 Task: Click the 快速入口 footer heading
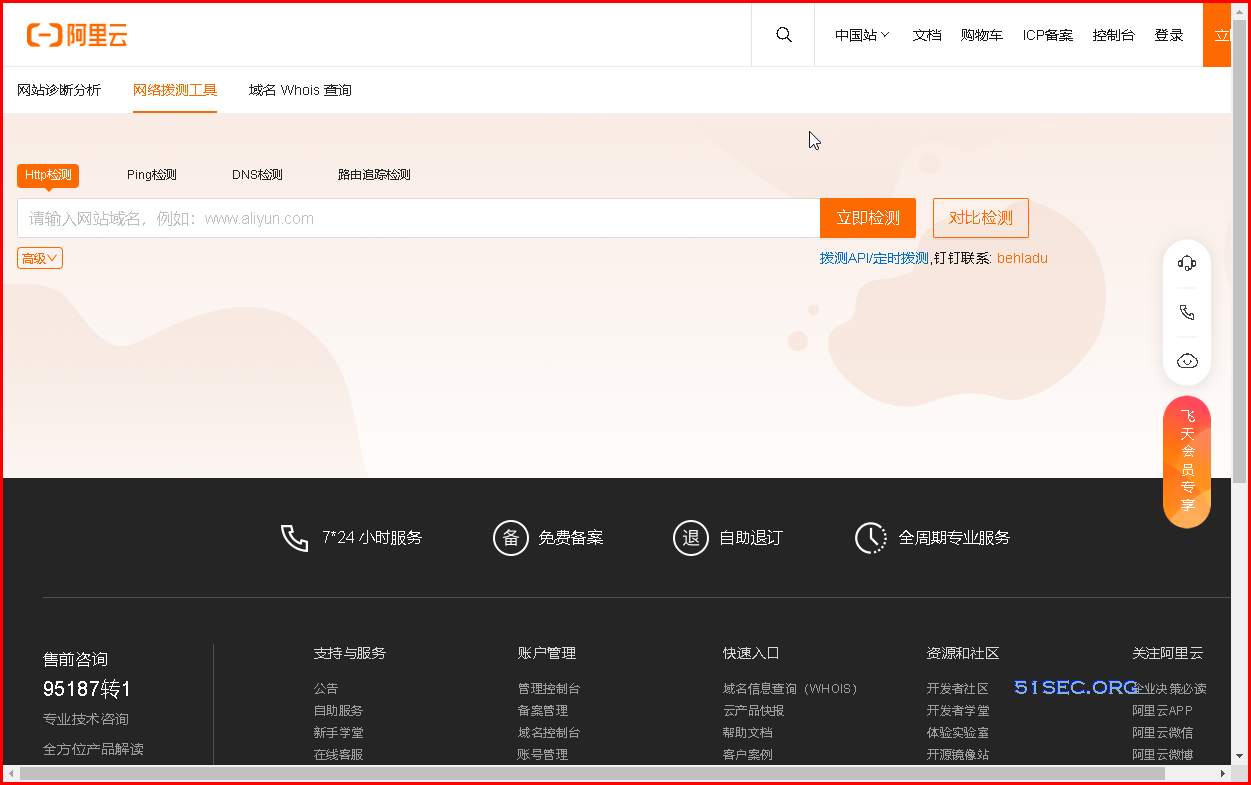pyautogui.click(x=751, y=653)
